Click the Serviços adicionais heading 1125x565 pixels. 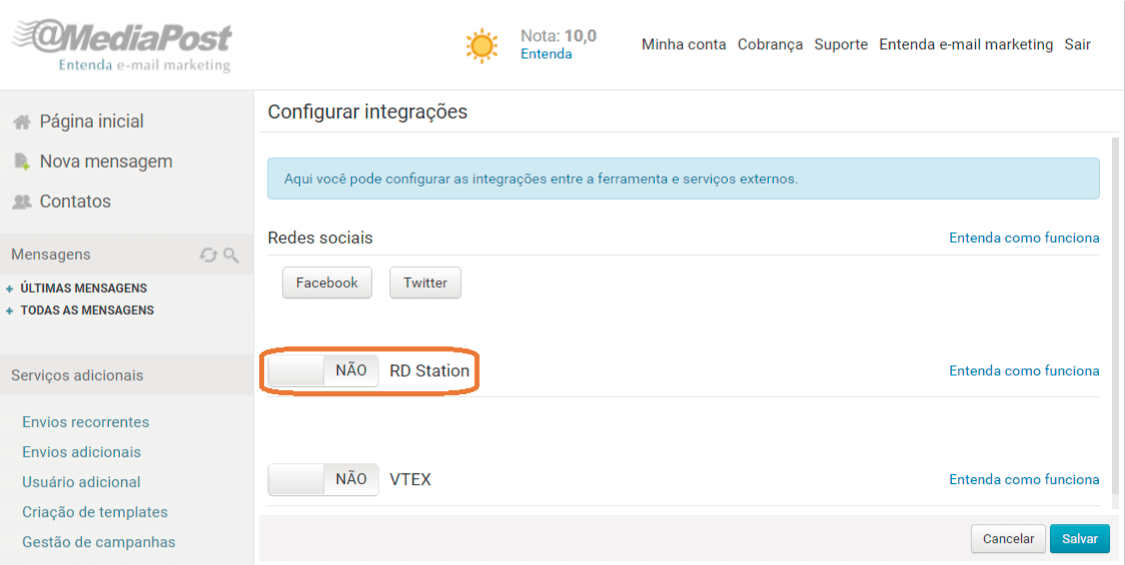(77, 375)
